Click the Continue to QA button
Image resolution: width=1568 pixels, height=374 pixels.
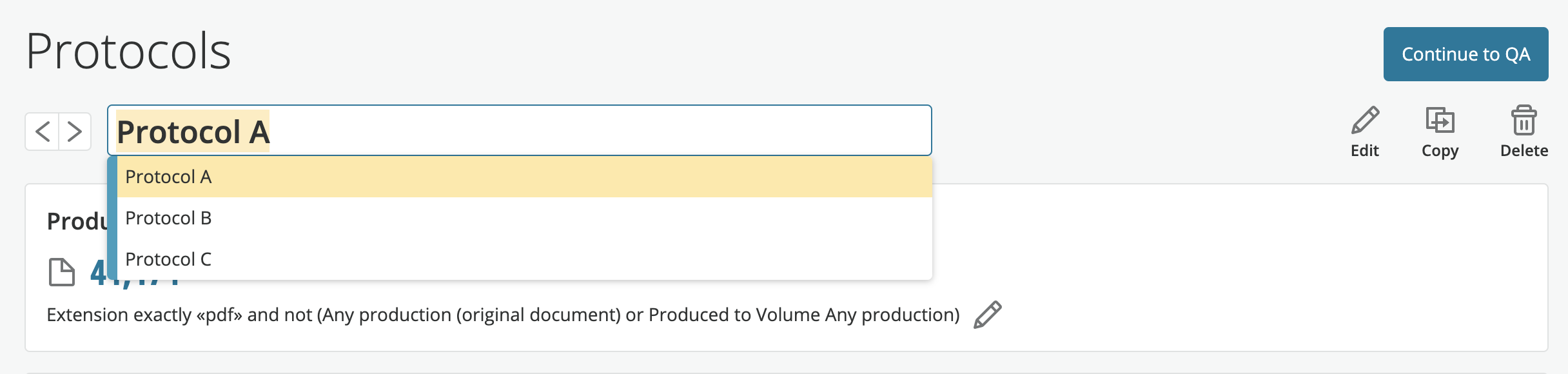(x=1465, y=54)
